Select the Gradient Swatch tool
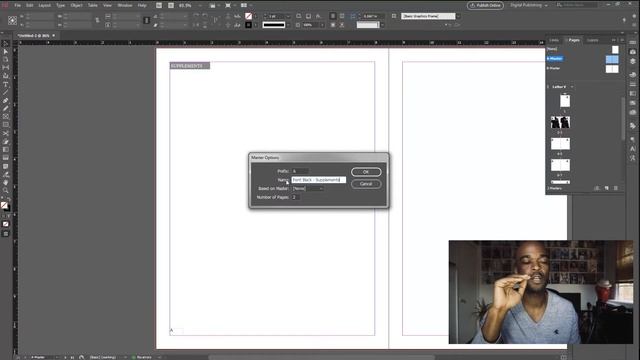640x360 pixels. (x=5, y=150)
